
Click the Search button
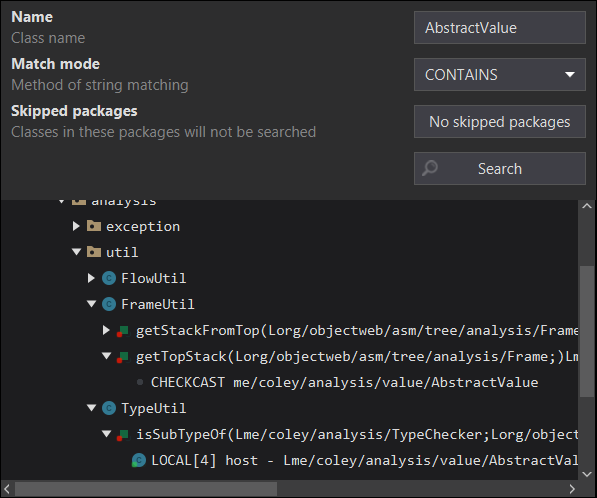pos(500,168)
